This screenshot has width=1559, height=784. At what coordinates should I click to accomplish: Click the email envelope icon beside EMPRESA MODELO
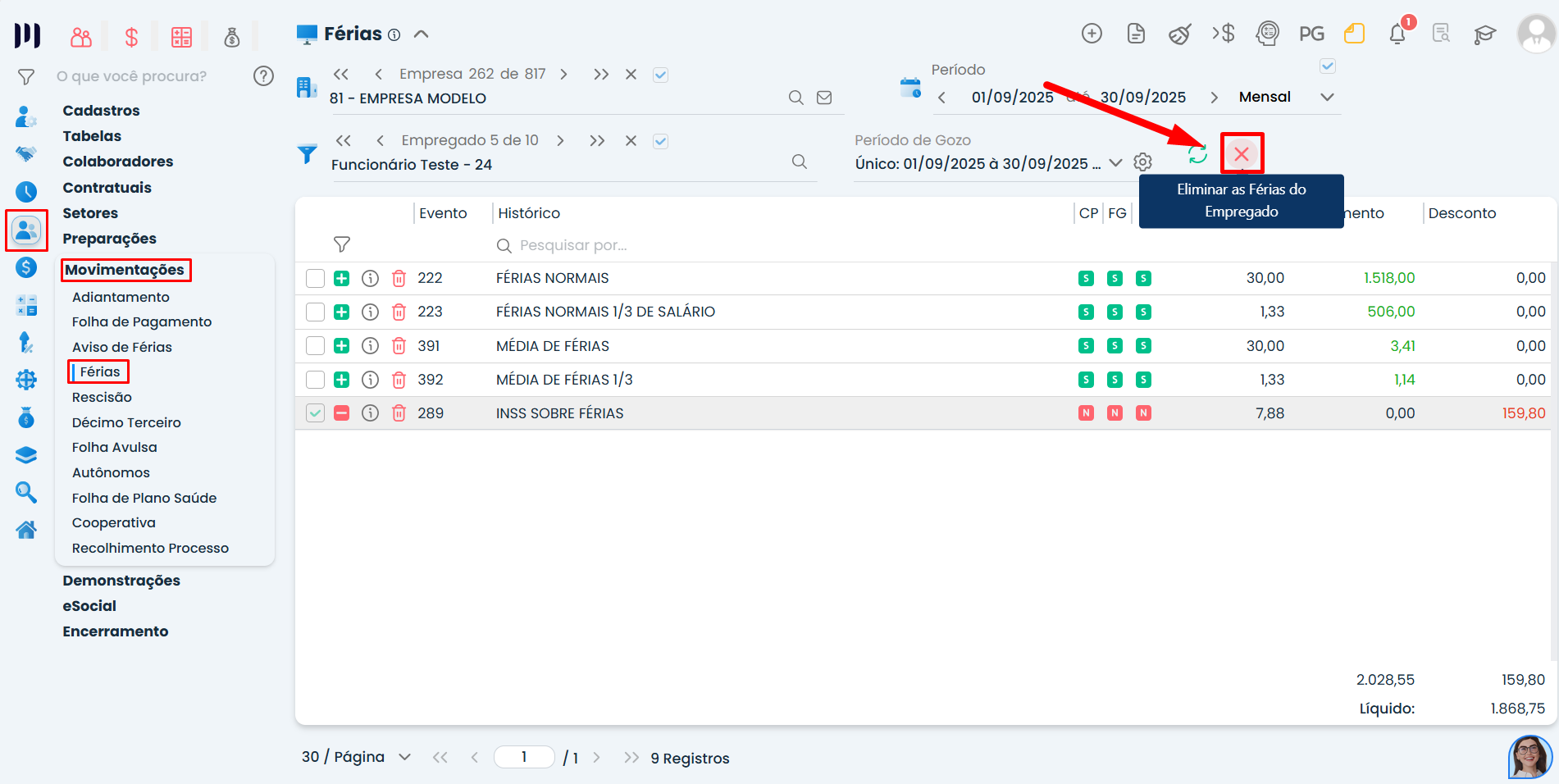[824, 98]
